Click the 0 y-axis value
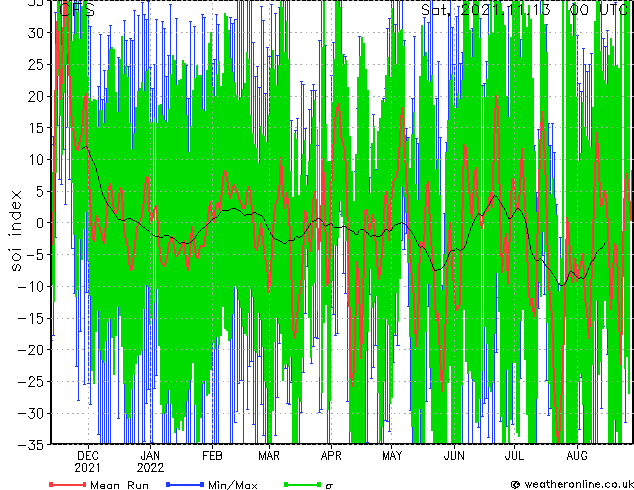 (x=40, y=223)
